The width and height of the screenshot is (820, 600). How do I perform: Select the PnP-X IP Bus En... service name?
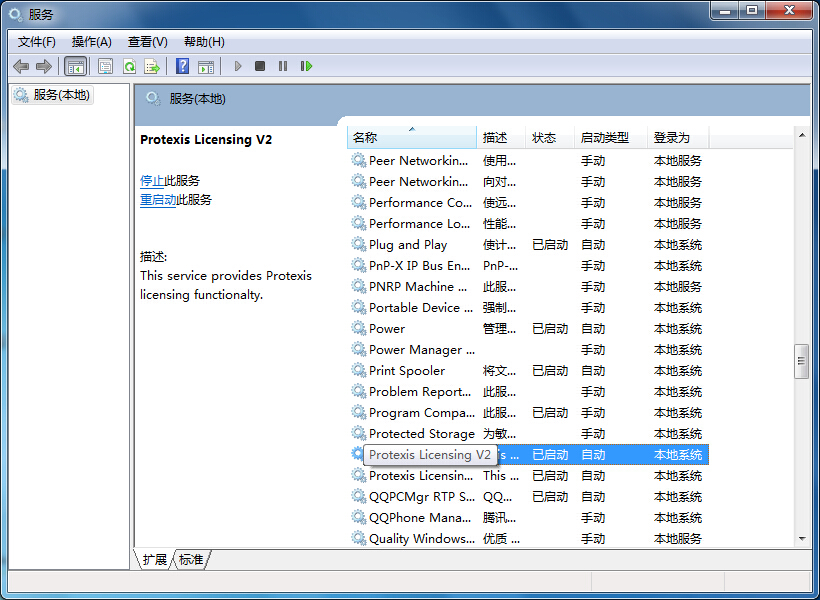point(419,266)
